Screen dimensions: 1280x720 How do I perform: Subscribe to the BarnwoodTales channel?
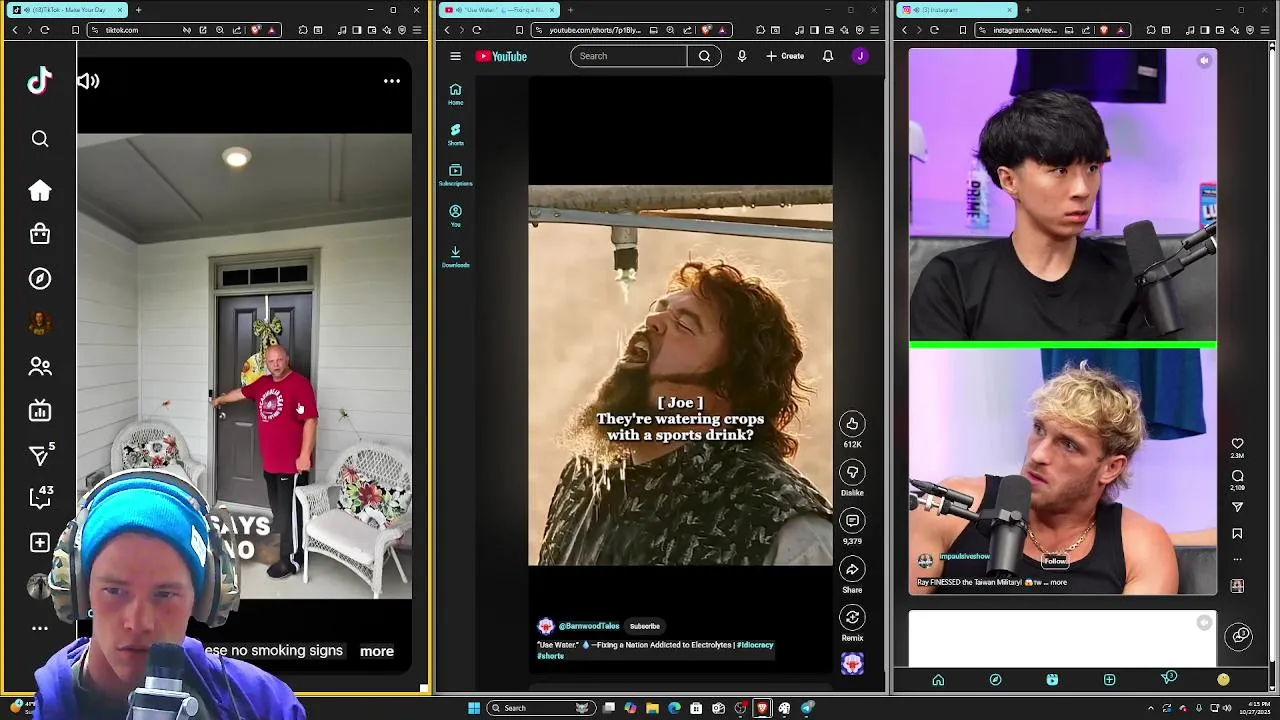[645, 626]
